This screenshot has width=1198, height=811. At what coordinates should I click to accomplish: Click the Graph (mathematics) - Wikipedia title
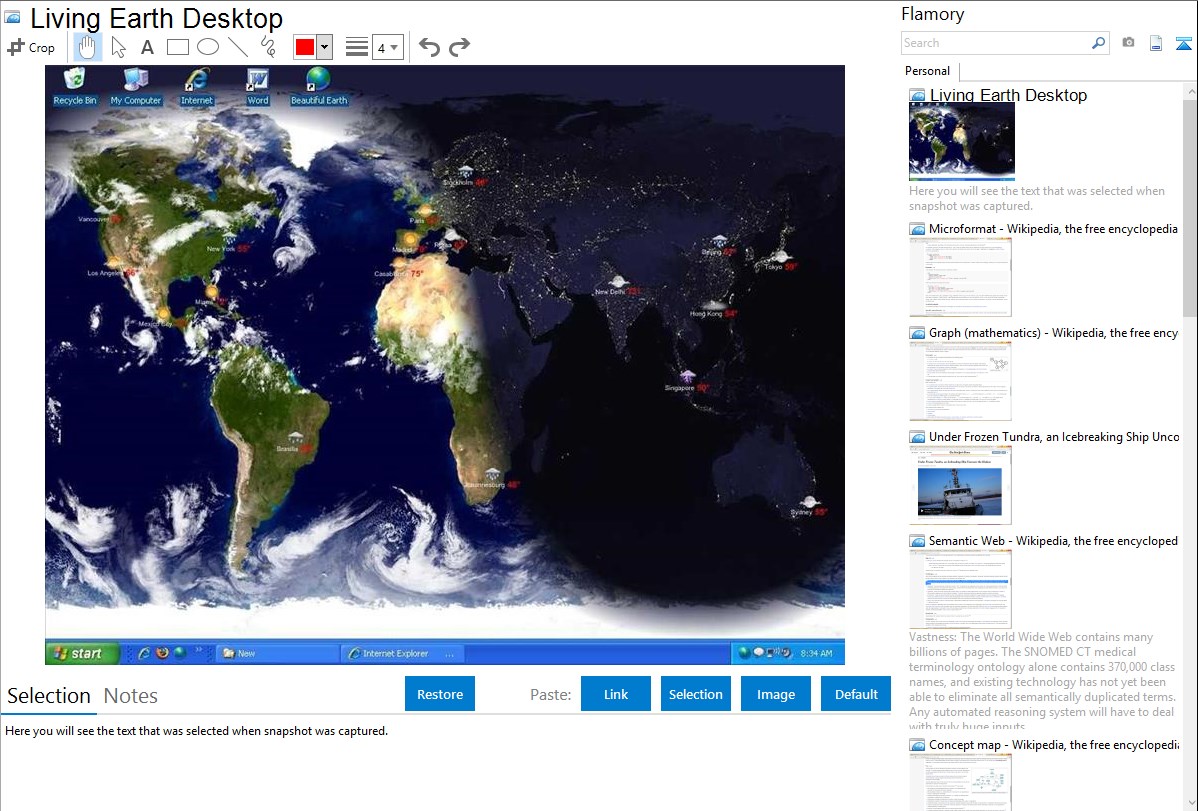(1053, 333)
